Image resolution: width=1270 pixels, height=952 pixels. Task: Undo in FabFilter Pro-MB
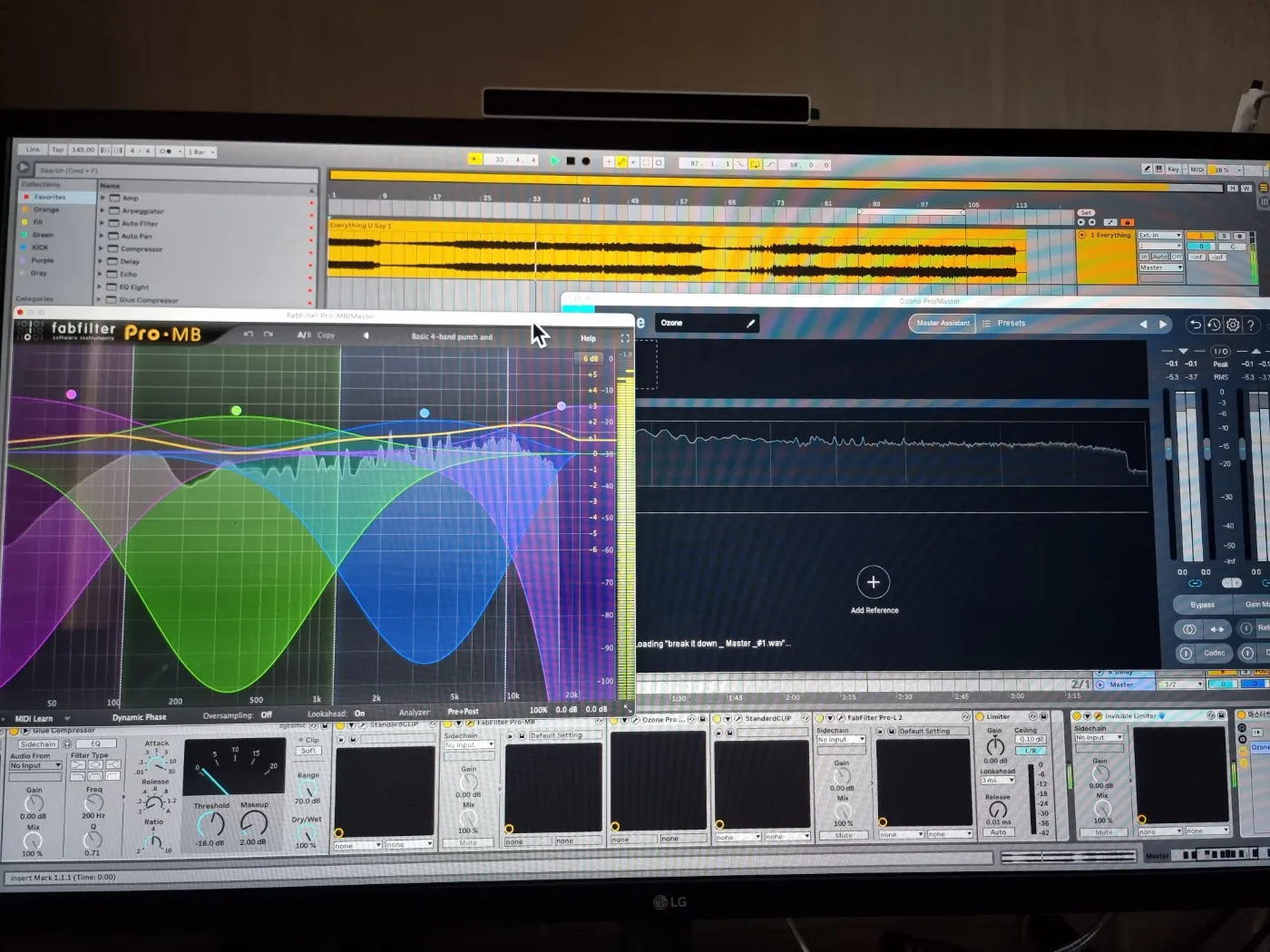coord(249,335)
